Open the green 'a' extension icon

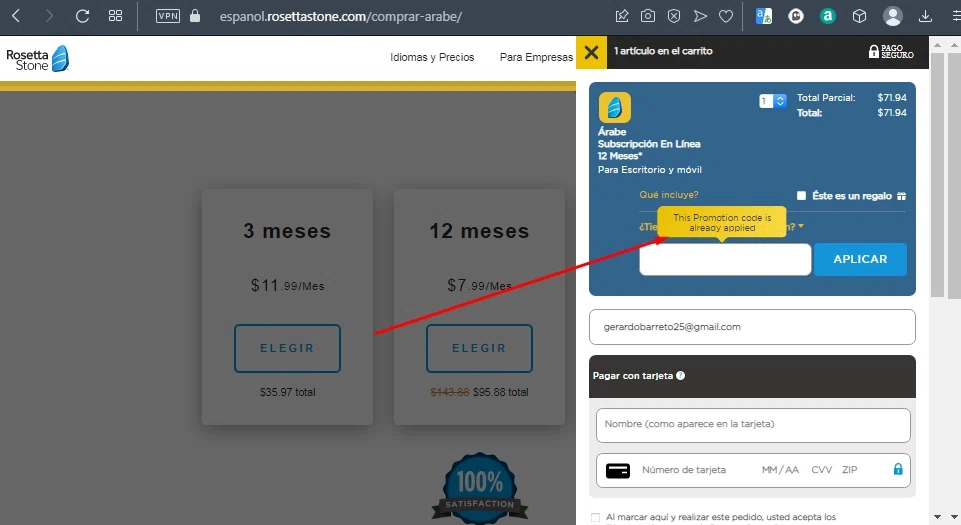(827, 17)
